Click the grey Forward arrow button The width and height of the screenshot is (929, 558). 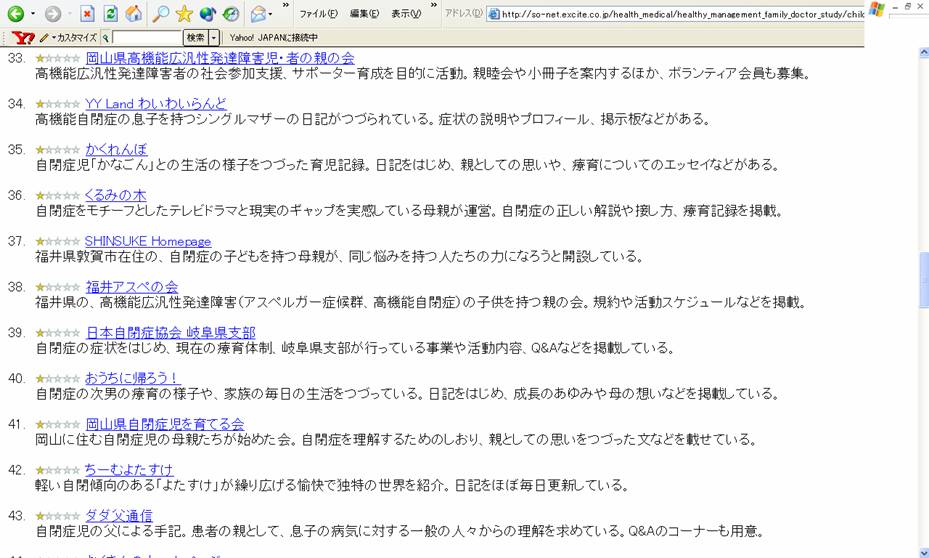(x=53, y=13)
